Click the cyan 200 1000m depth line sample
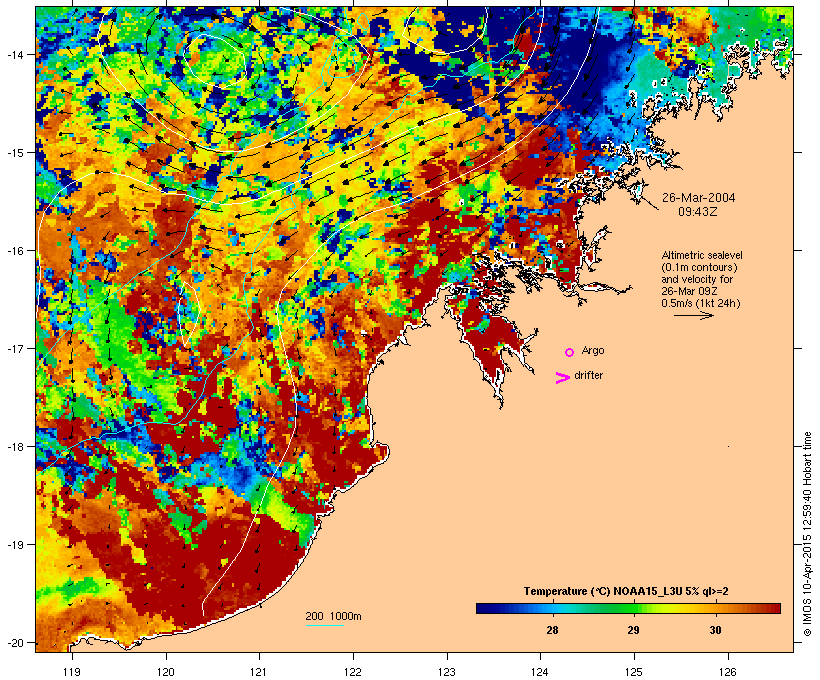Image resolution: width=820 pixels, height=680 pixels. click(325, 625)
